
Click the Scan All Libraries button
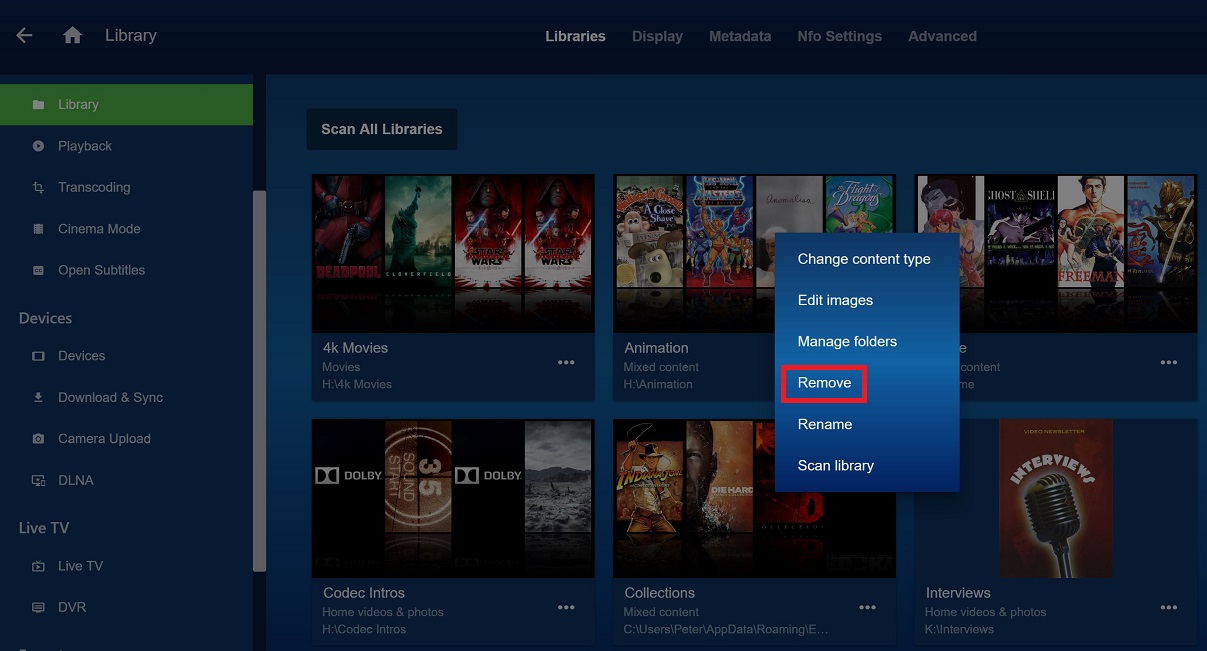pyautogui.click(x=381, y=129)
